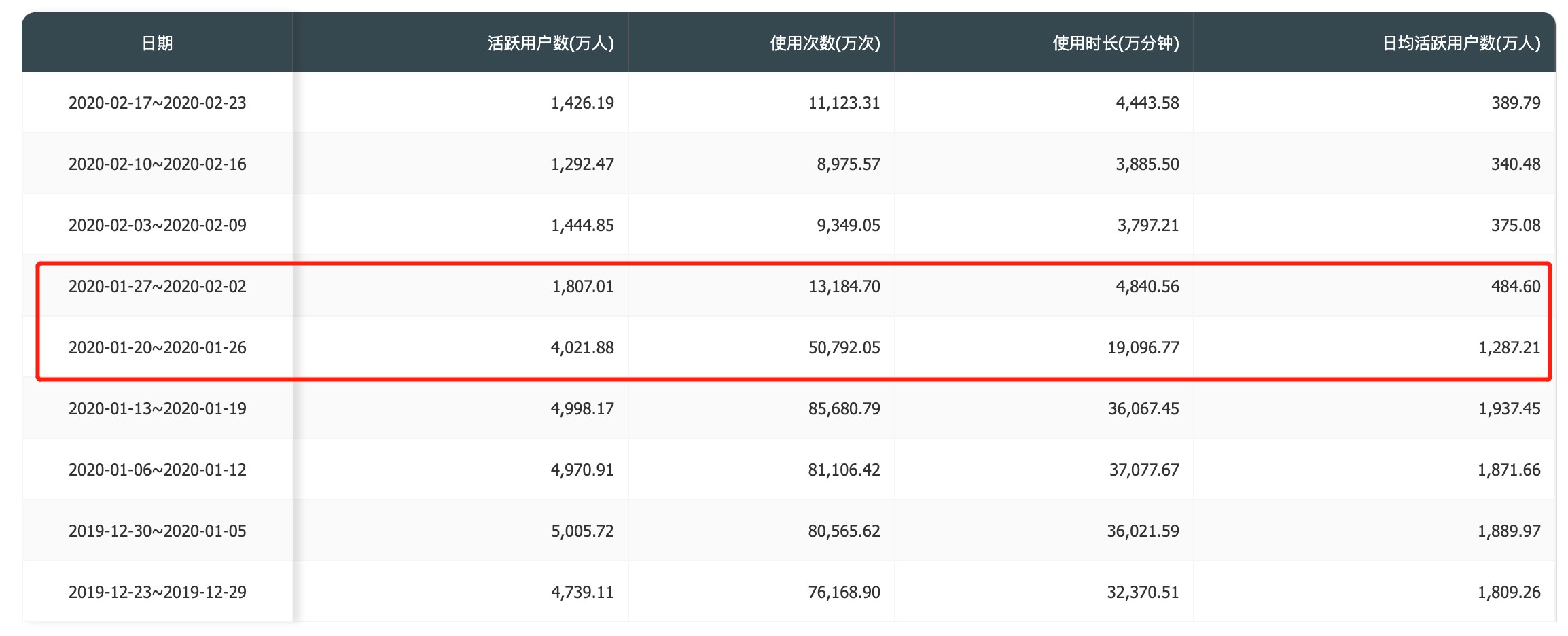Click the usage count value 85,680.79

844,409
